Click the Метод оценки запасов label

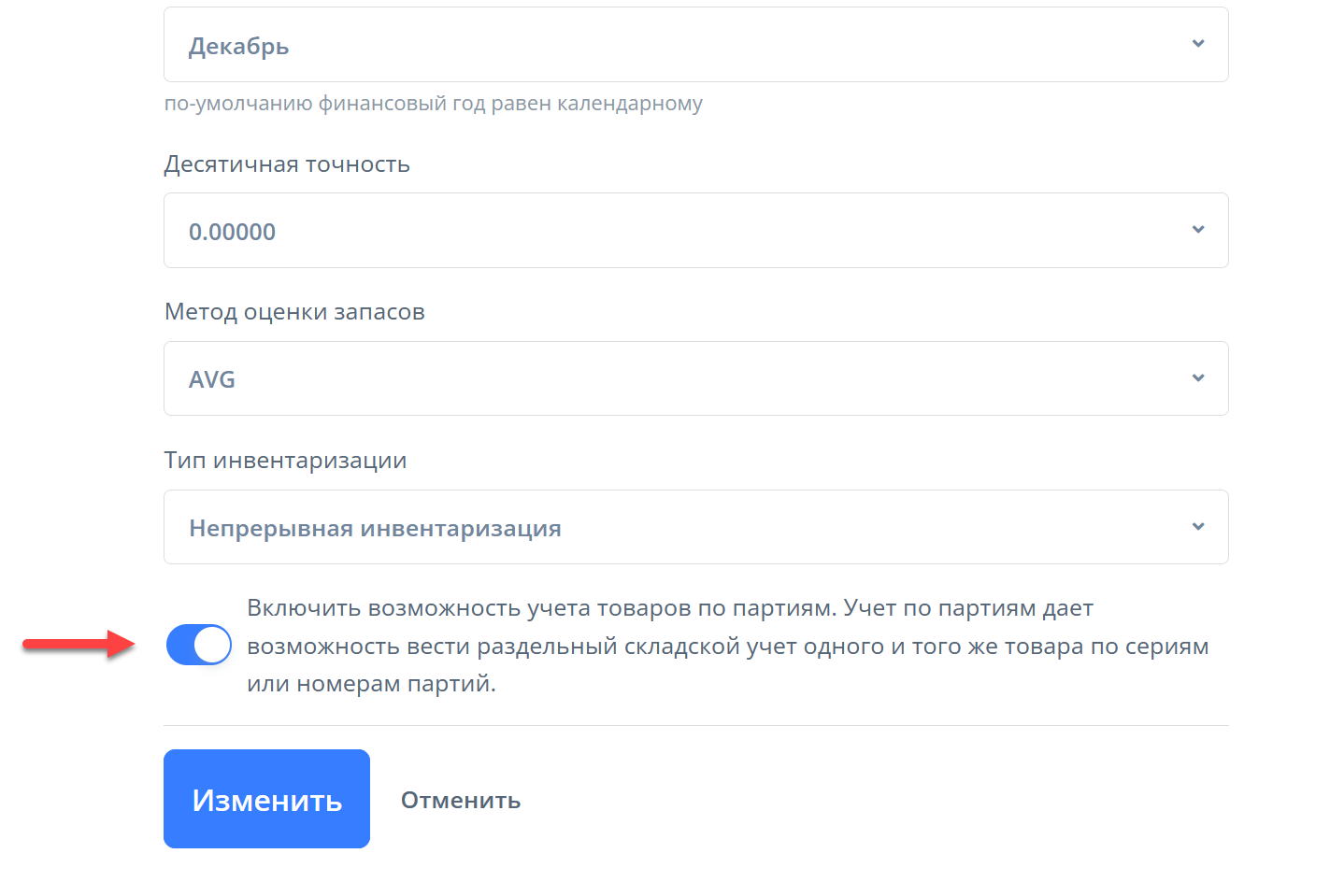[294, 312]
